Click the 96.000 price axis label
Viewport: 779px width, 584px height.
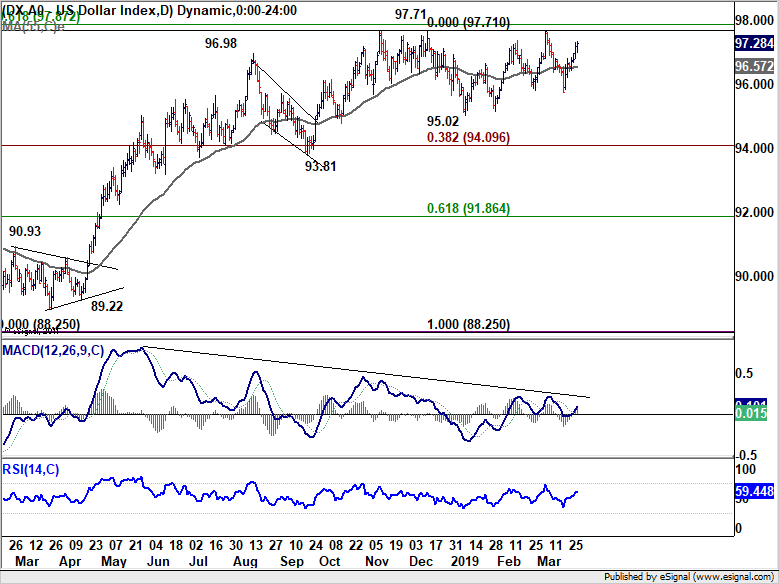[x=754, y=84]
